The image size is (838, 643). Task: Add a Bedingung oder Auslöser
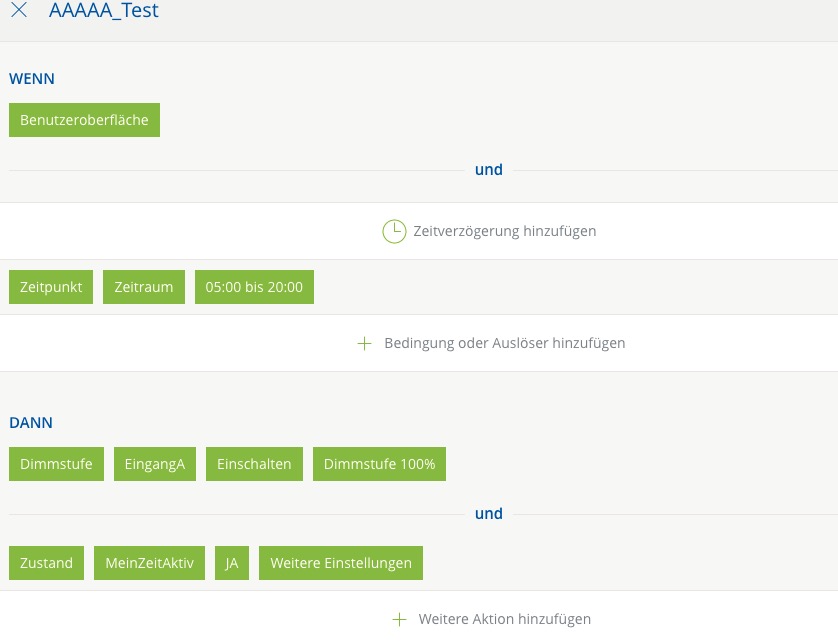[x=504, y=343]
